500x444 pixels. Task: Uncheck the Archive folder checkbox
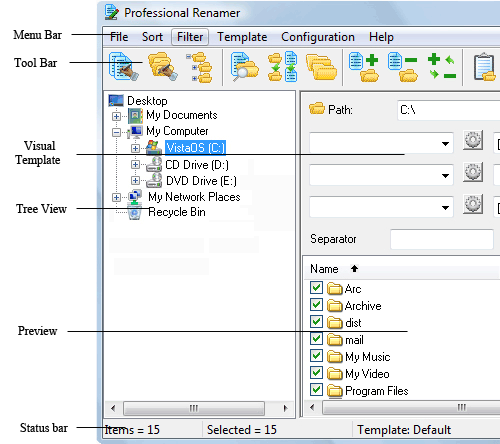pyautogui.click(x=316, y=305)
